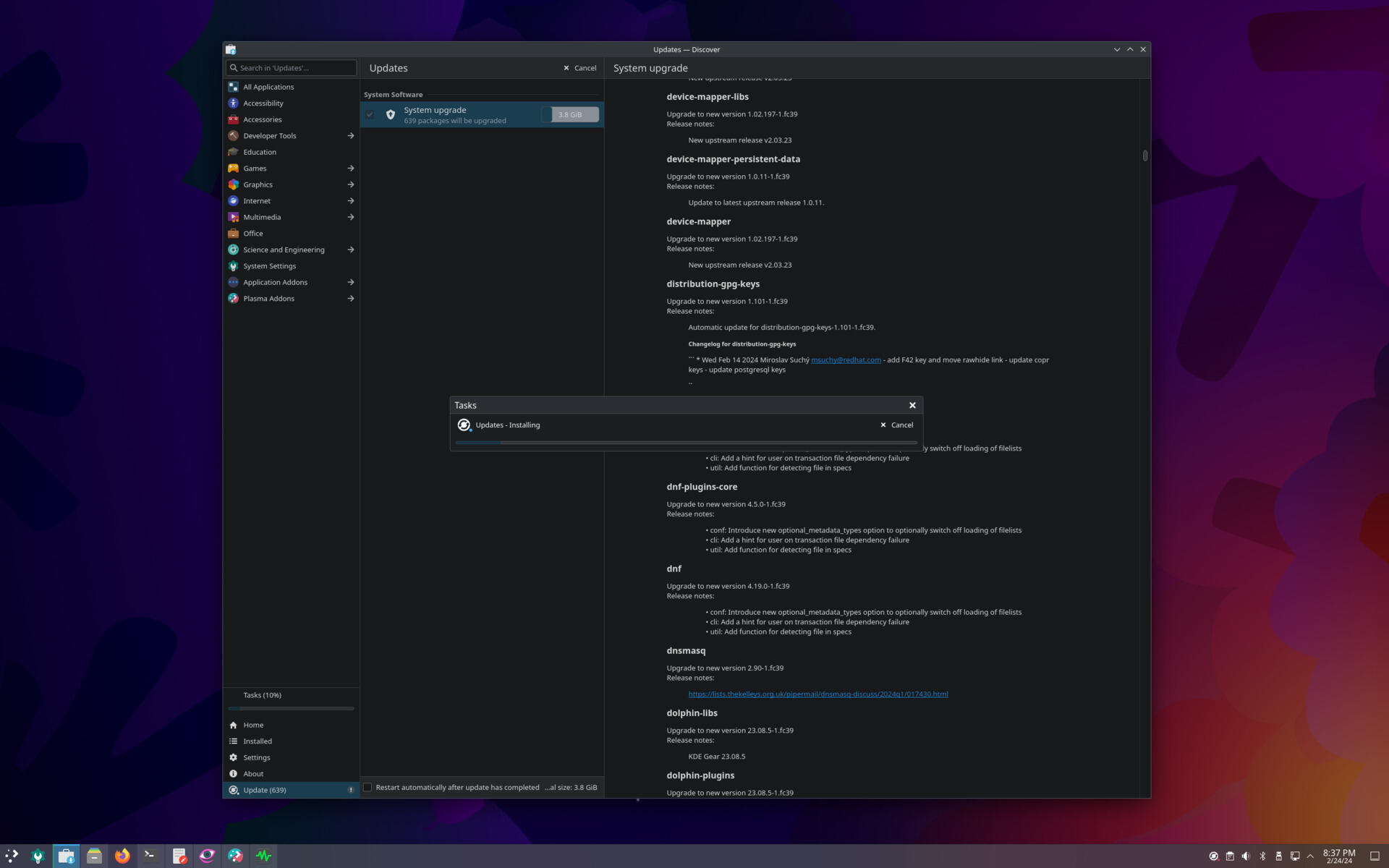Click the distribution-gpg-keys heading
1389x868 pixels.
point(713,284)
